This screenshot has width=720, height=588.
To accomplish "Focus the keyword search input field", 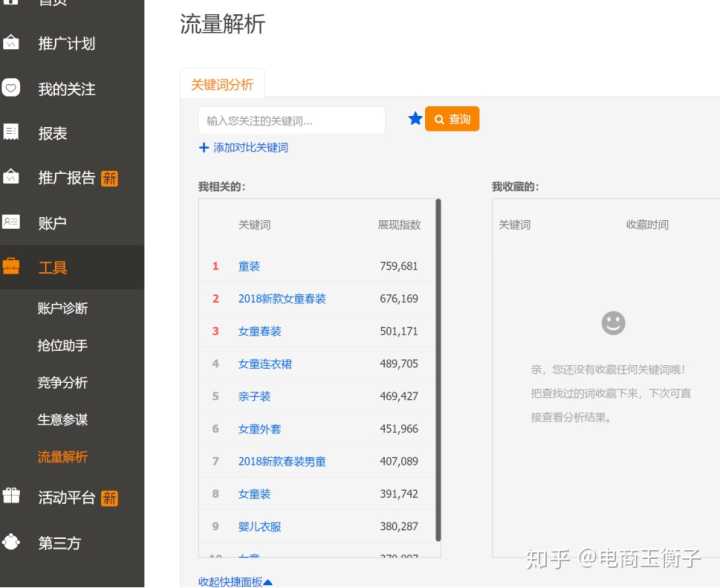I will coord(292,120).
